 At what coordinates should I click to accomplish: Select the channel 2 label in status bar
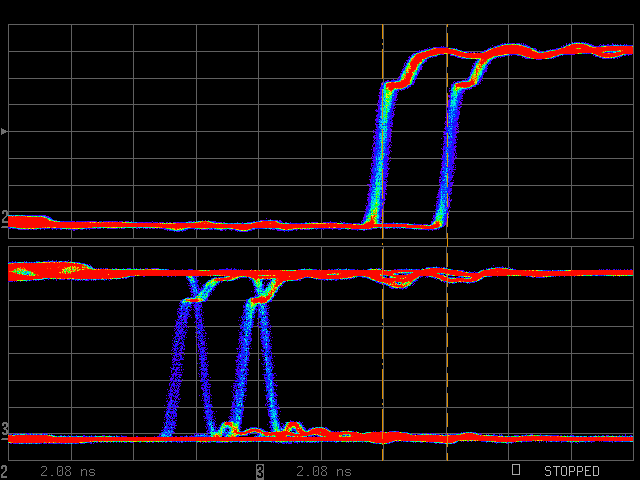(x=4, y=471)
